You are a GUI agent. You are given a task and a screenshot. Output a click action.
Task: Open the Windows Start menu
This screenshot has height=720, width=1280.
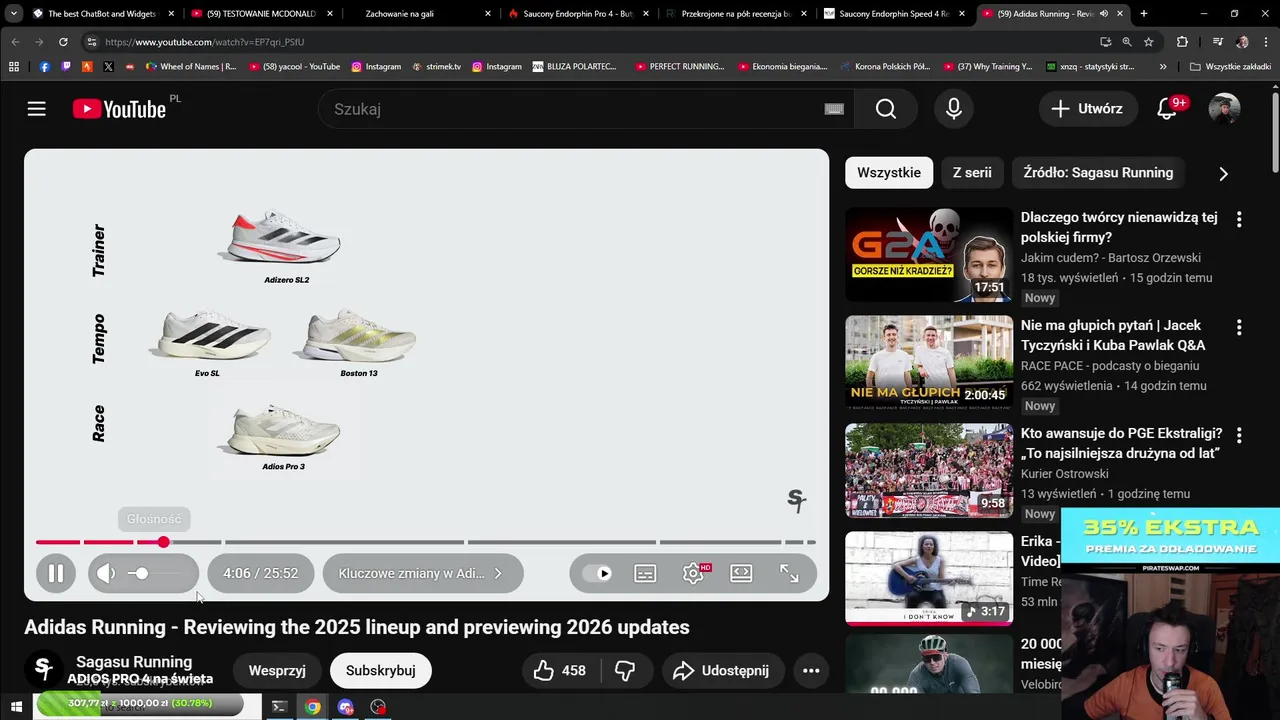16,707
